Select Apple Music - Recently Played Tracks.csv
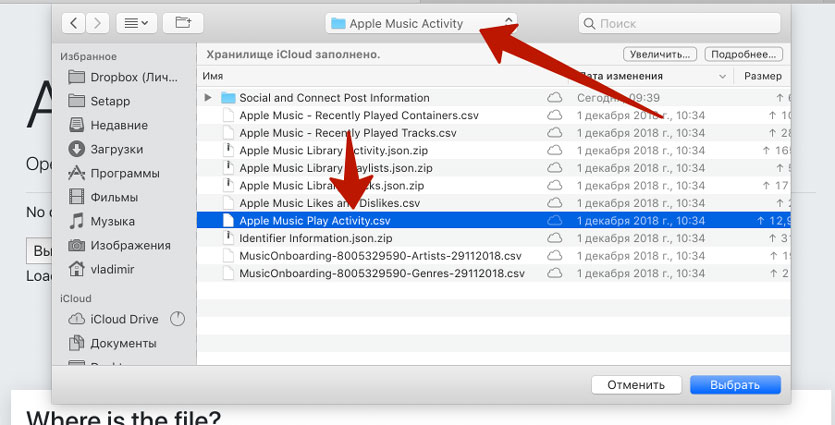This screenshot has width=835, height=425. click(x=348, y=133)
